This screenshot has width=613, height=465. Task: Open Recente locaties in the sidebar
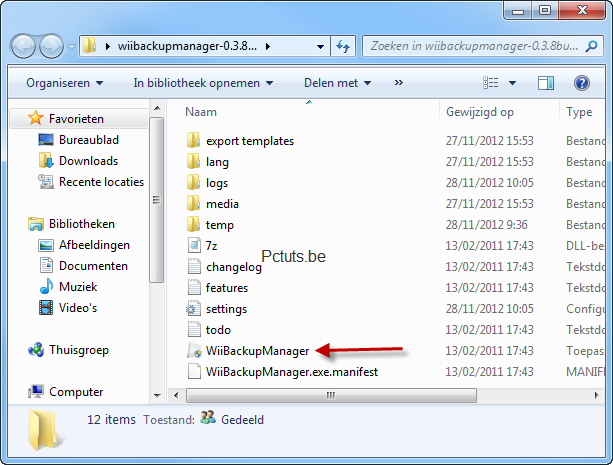[101, 182]
